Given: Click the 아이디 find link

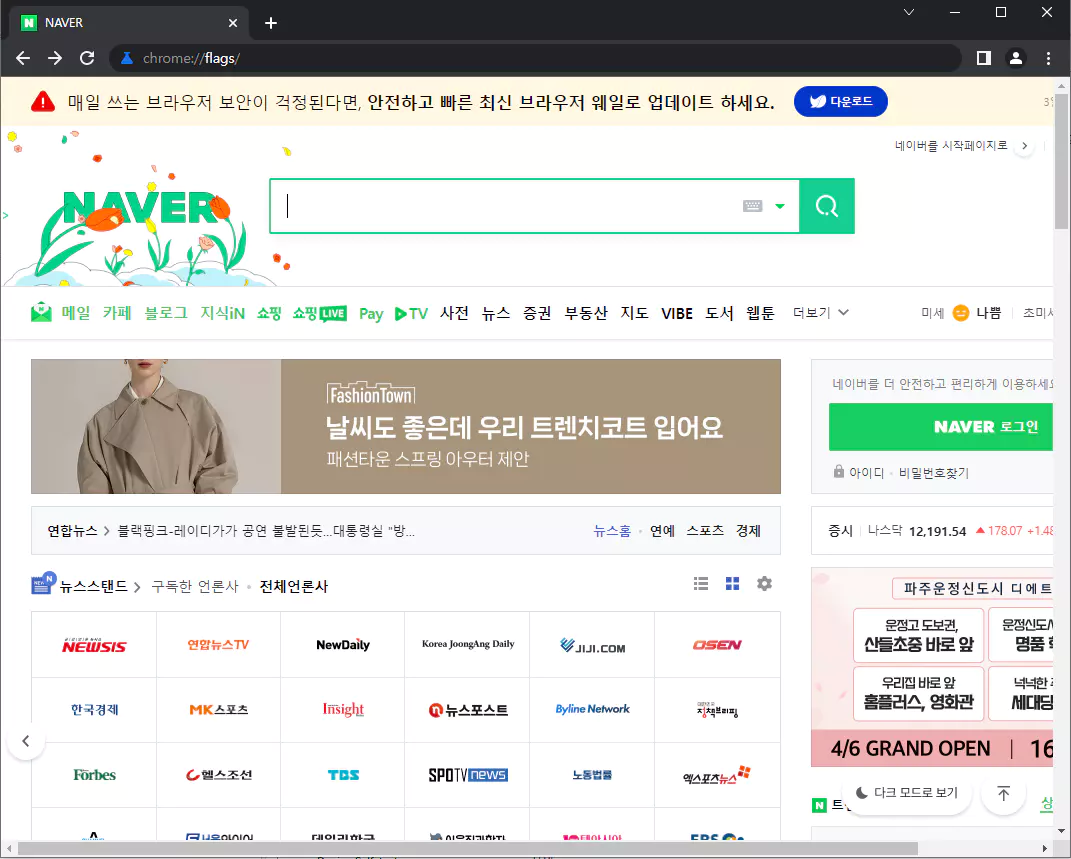Looking at the screenshot, I should click(x=866, y=473).
